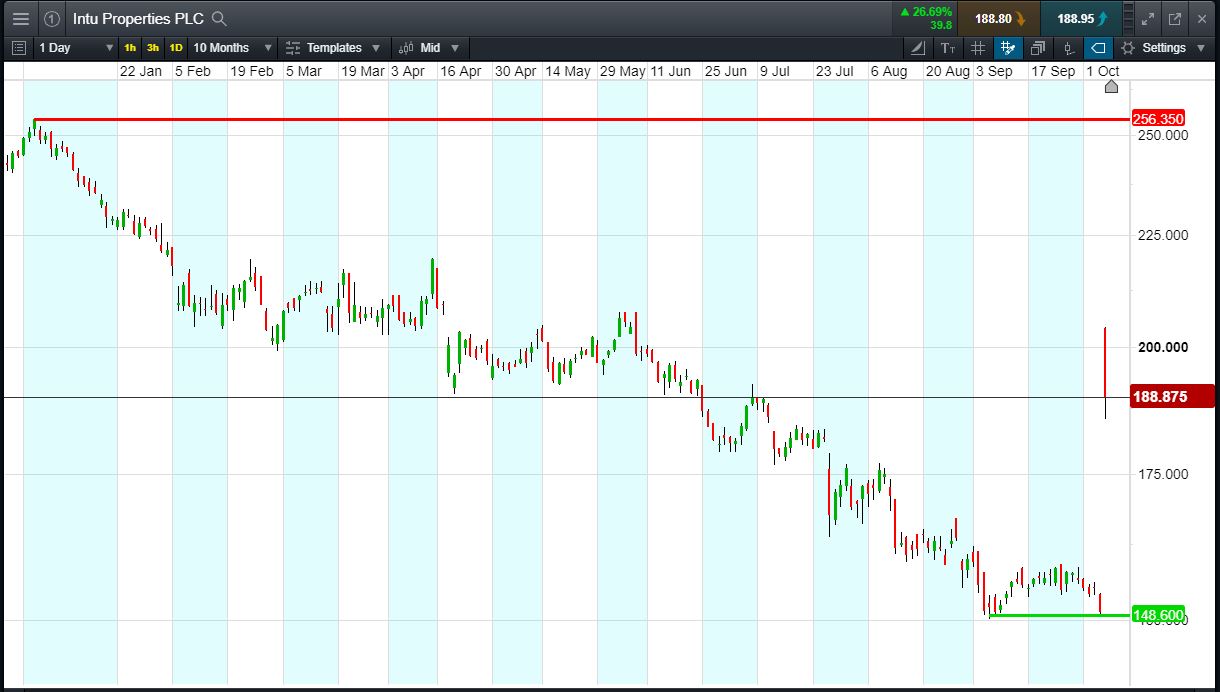Image resolution: width=1220 pixels, height=692 pixels.
Task: Open the 1 Day interval dropdown
Action: click(76, 47)
